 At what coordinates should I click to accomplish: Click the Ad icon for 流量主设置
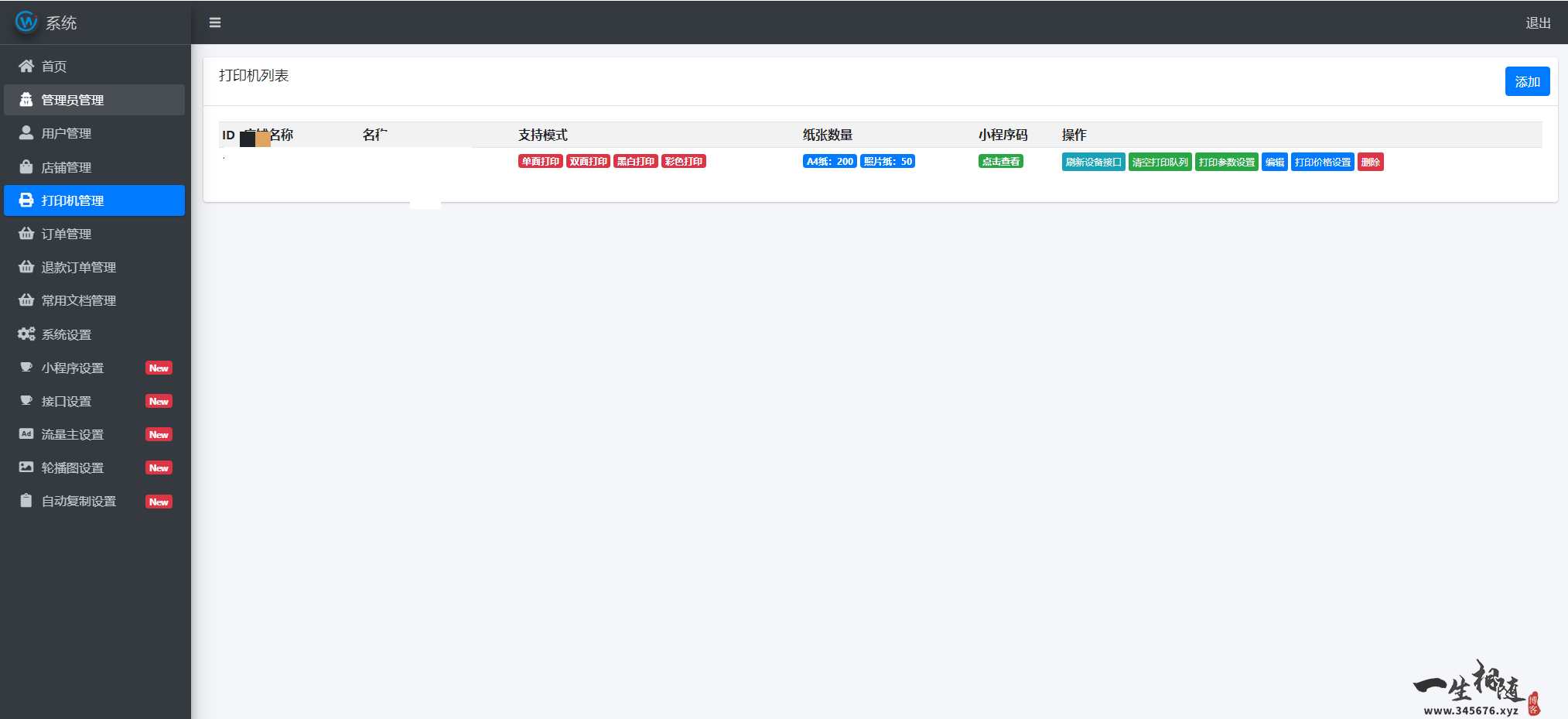pyautogui.click(x=26, y=434)
